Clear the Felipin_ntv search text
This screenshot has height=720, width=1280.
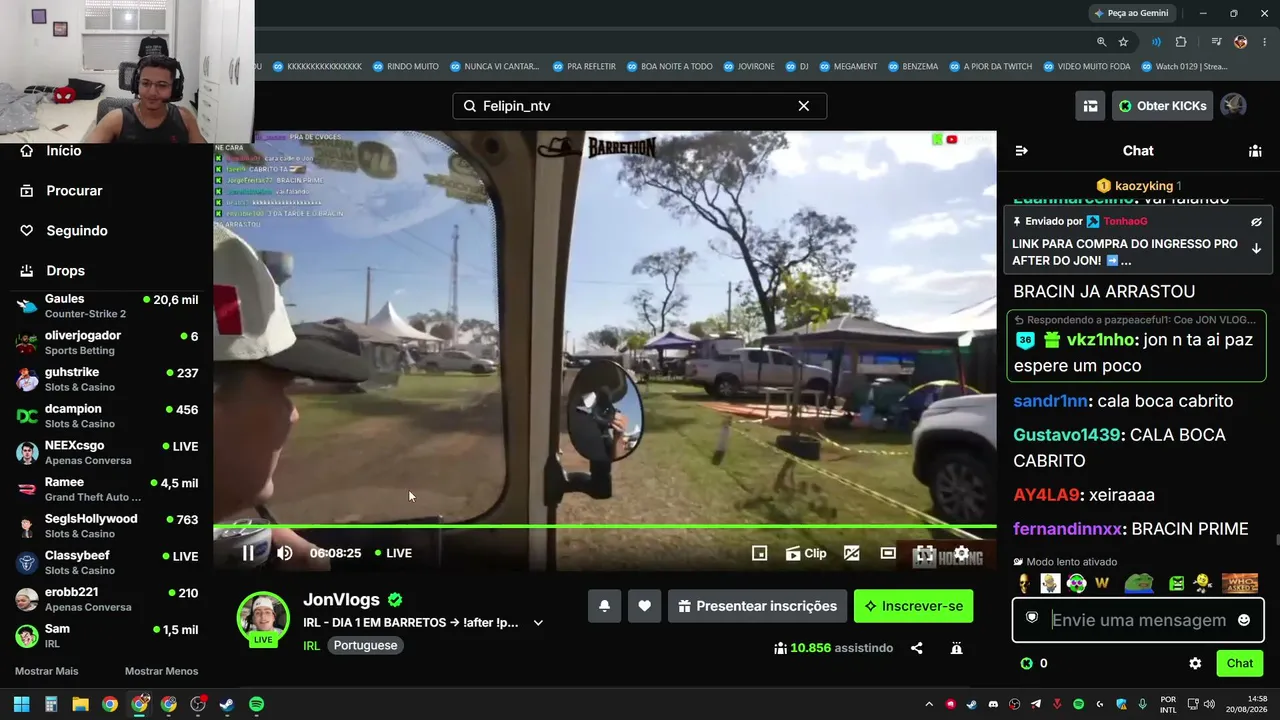(803, 106)
